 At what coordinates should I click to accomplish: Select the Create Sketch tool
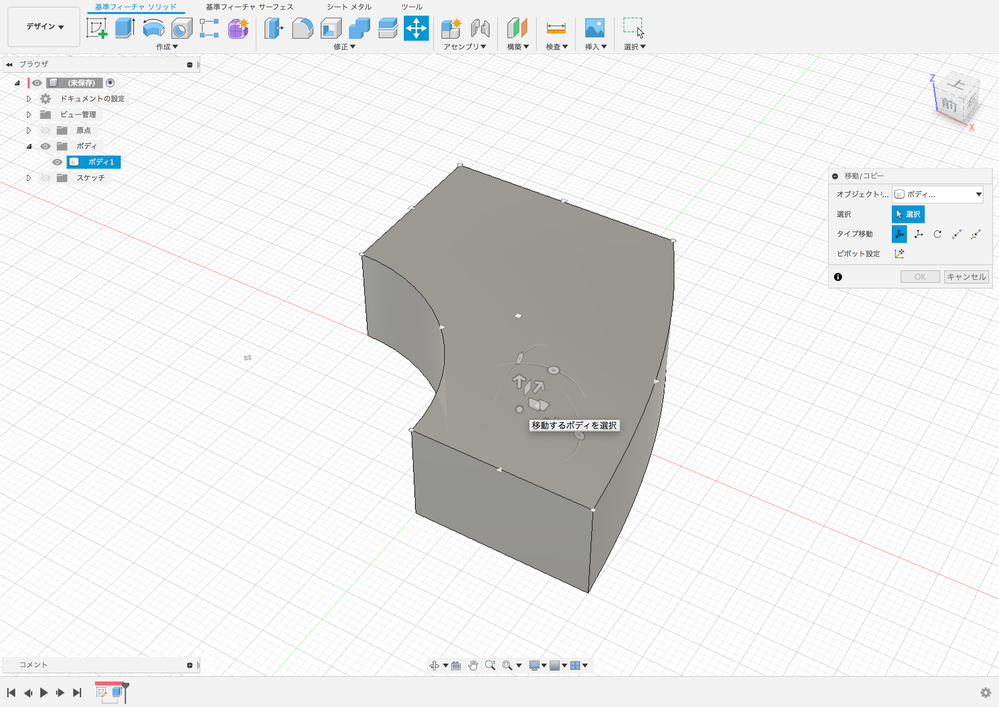tap(97, 28)
